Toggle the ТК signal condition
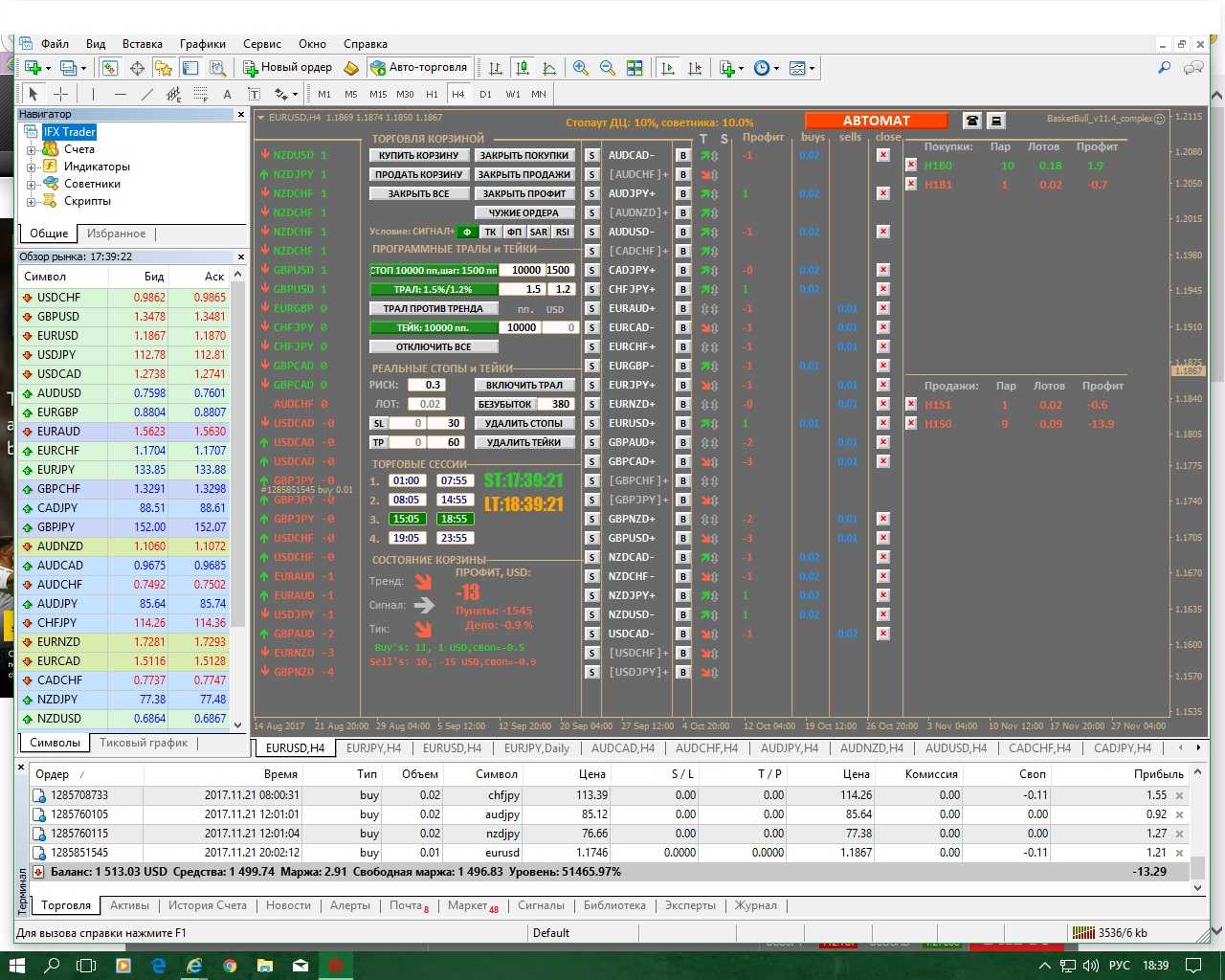This screenshot has height=980, width=1225. click(x=490, y=232)
